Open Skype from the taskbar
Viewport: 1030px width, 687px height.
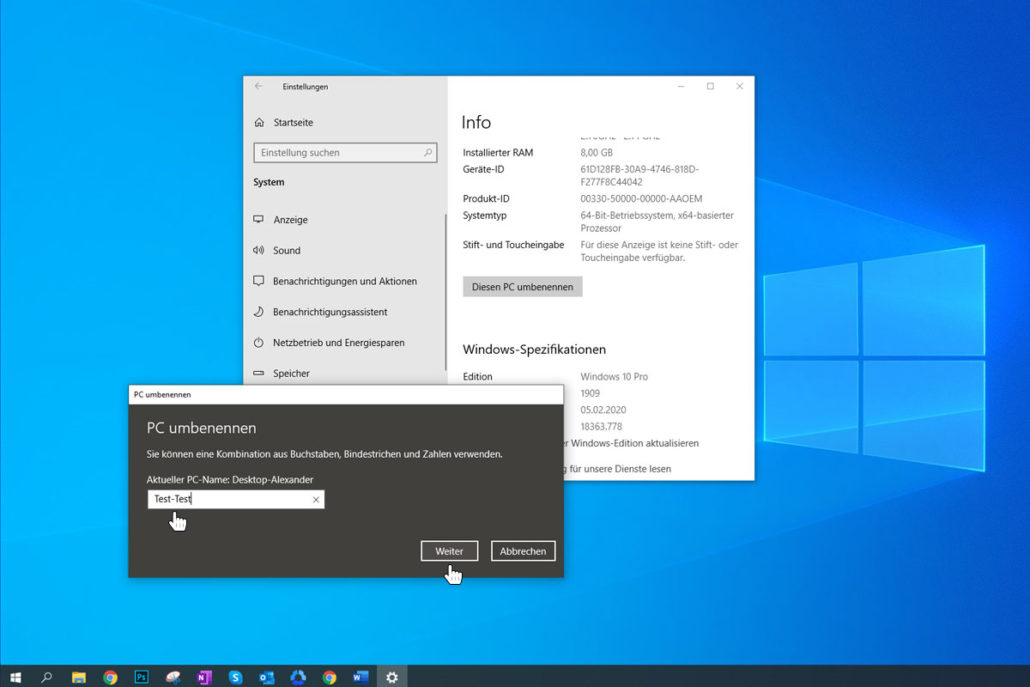[236, 677]
